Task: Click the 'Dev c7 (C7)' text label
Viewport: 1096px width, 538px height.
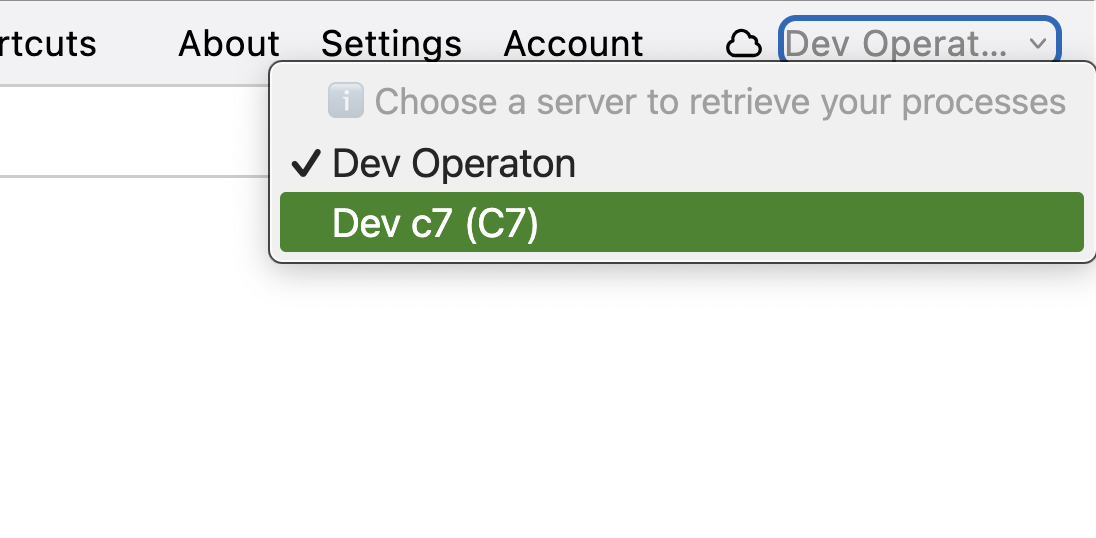Action: pyautogui.click(x=435, y=223)
